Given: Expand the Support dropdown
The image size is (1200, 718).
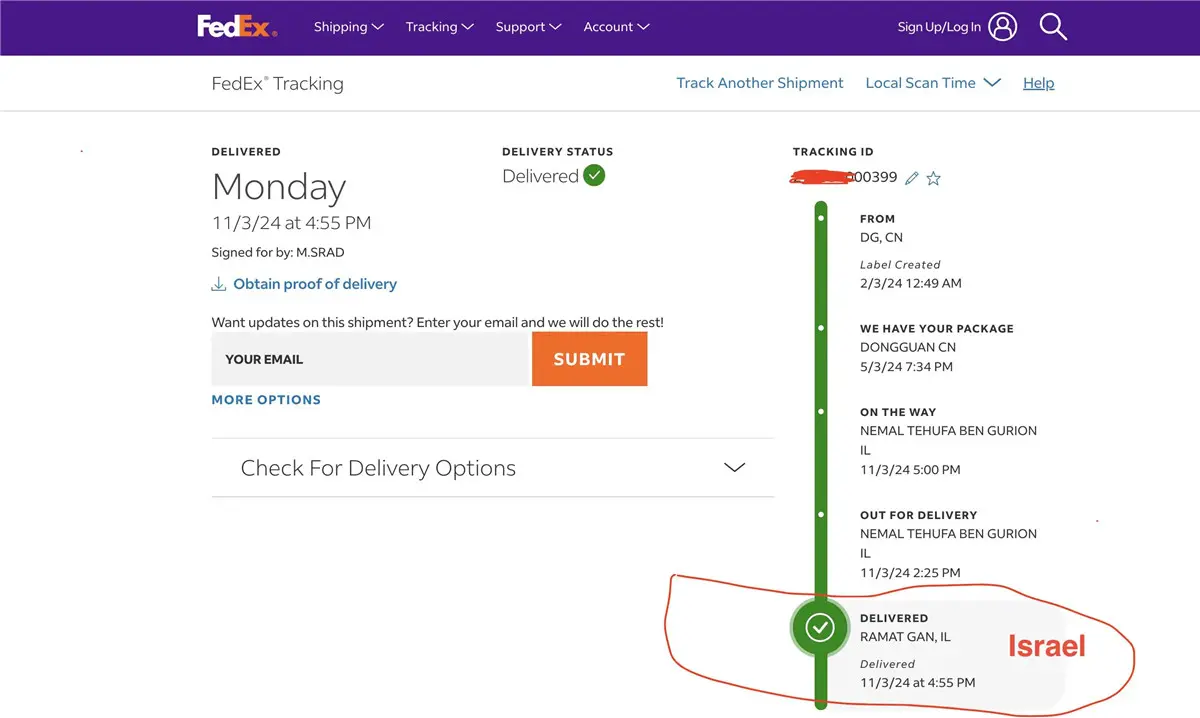Looking at the screenshot, I should (x=528, y=27).
